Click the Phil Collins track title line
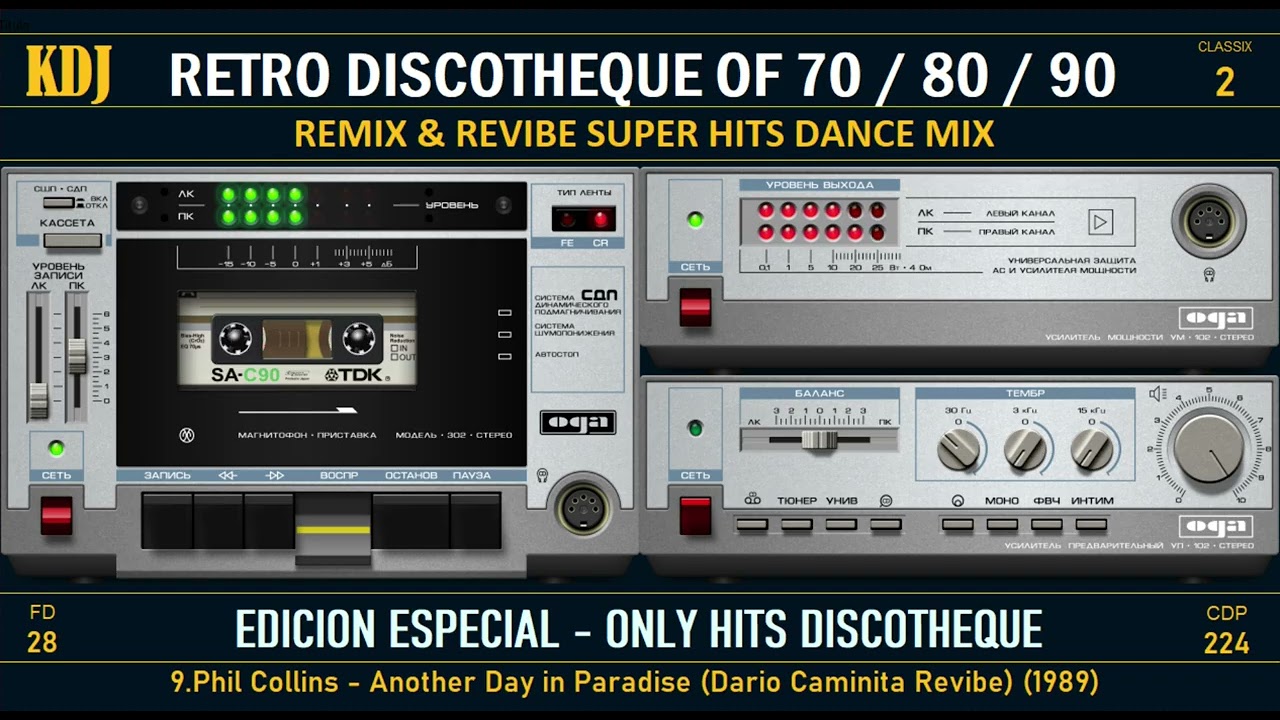The height and width of the screenshot is (720, 1280). tap(636, 683)
